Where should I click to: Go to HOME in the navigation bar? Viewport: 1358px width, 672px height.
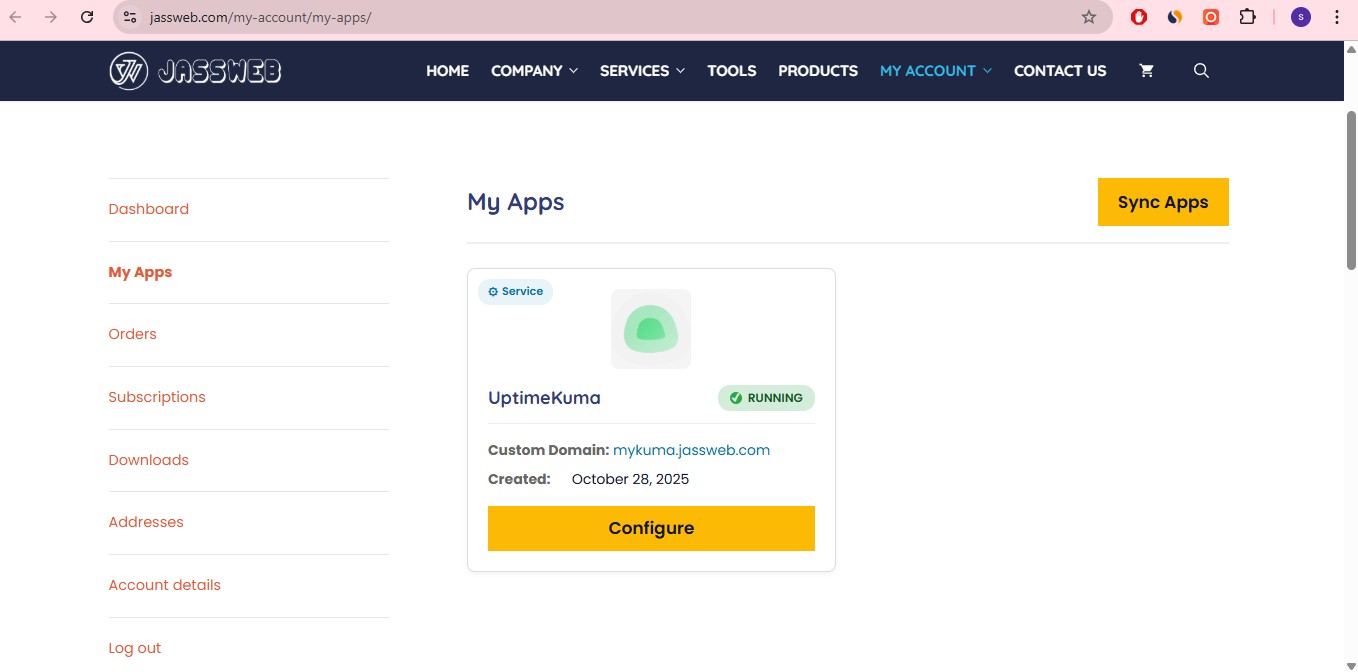coord(447,71)
